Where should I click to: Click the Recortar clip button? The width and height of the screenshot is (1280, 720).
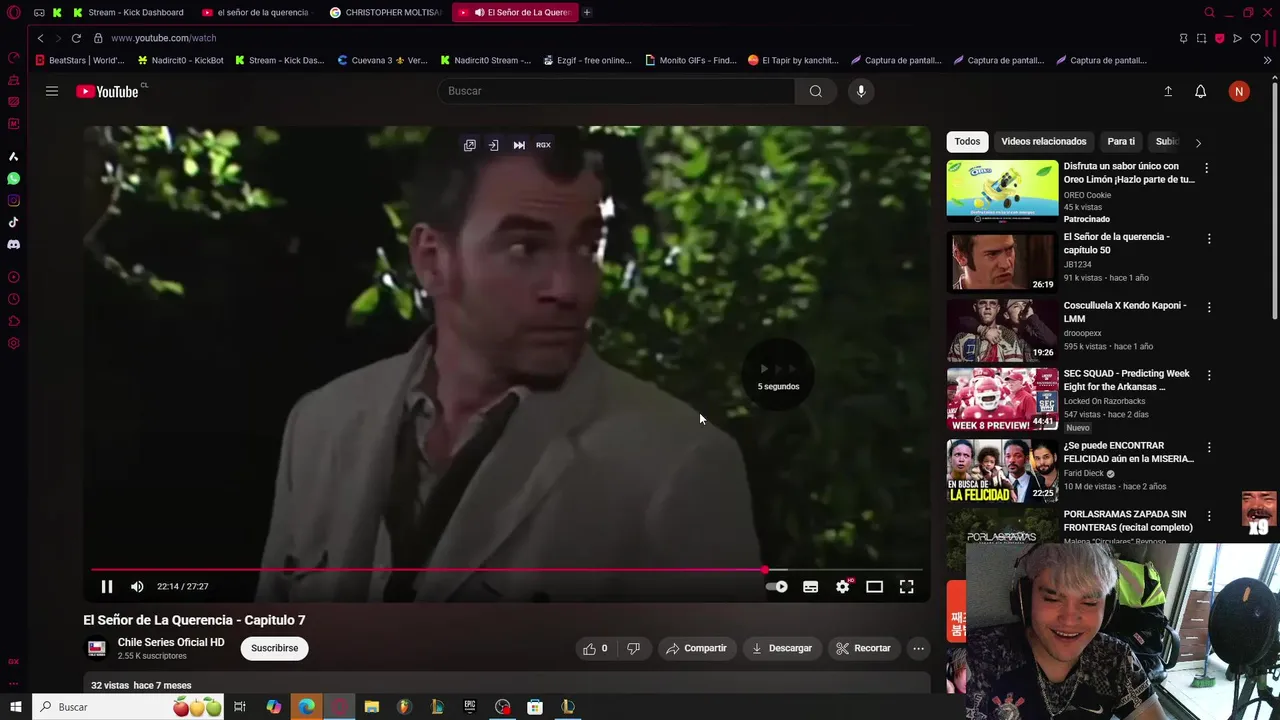click(x=864, y=648)
